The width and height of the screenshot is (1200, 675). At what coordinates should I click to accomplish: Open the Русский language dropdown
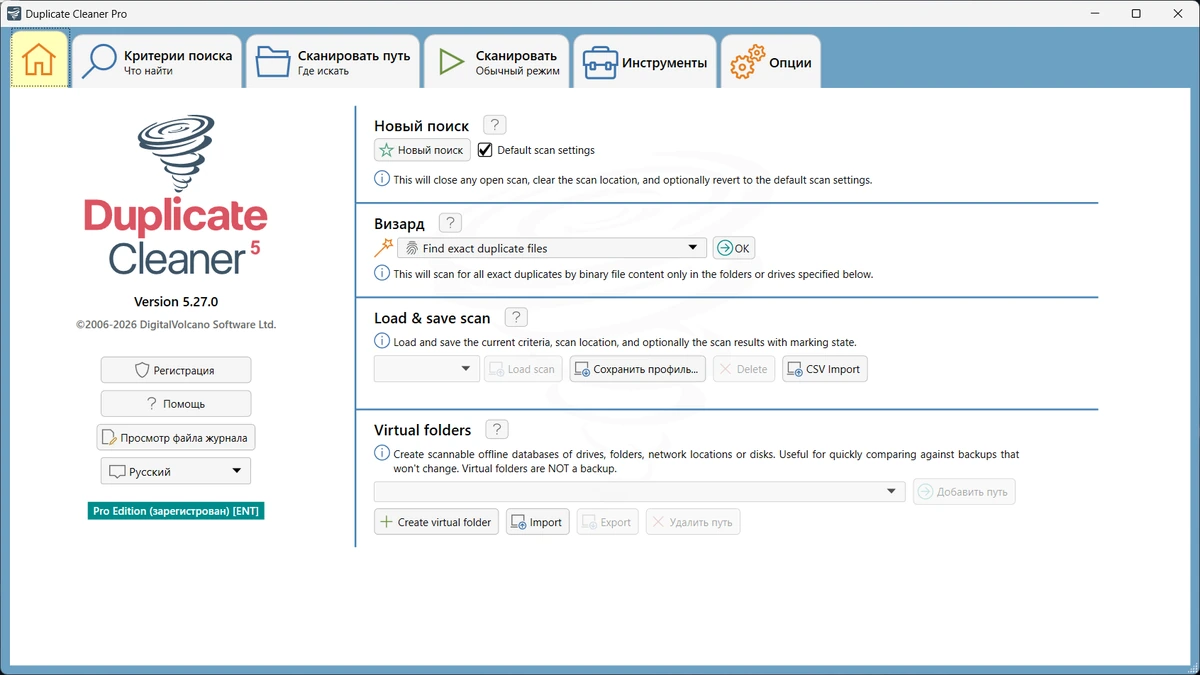176,471
